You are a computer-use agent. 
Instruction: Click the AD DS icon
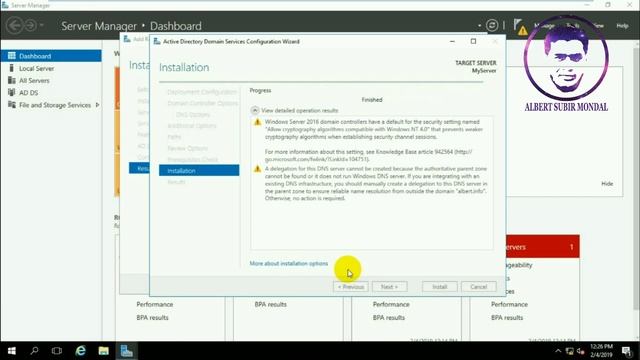coord(11,92)
